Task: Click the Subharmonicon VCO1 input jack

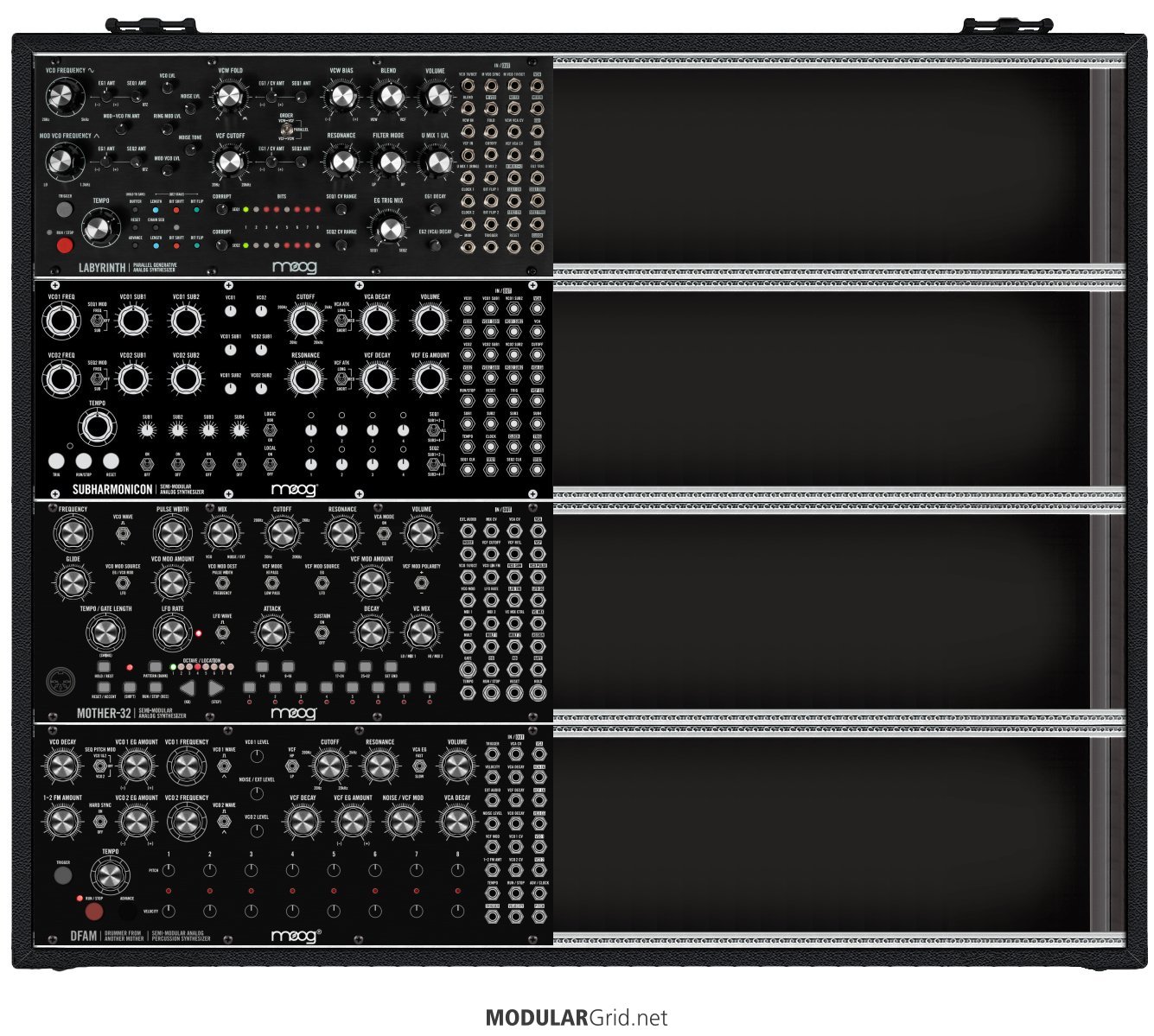Action: pyautogui.click(x=468, y=308)
